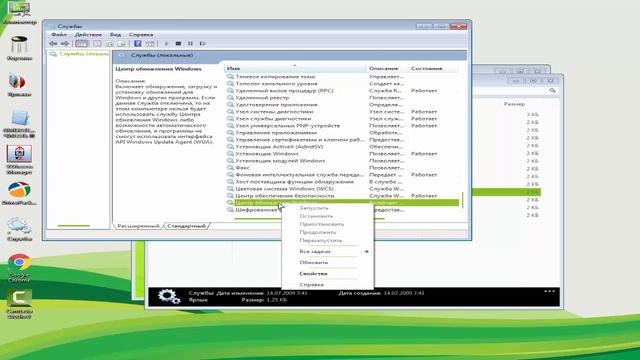Image resolution: width=640 pixels, height=360 pixels.
Task: Click the gear icon of Установщик модулей Windows row
Action: pyautogui.click(x=230, y=161)
